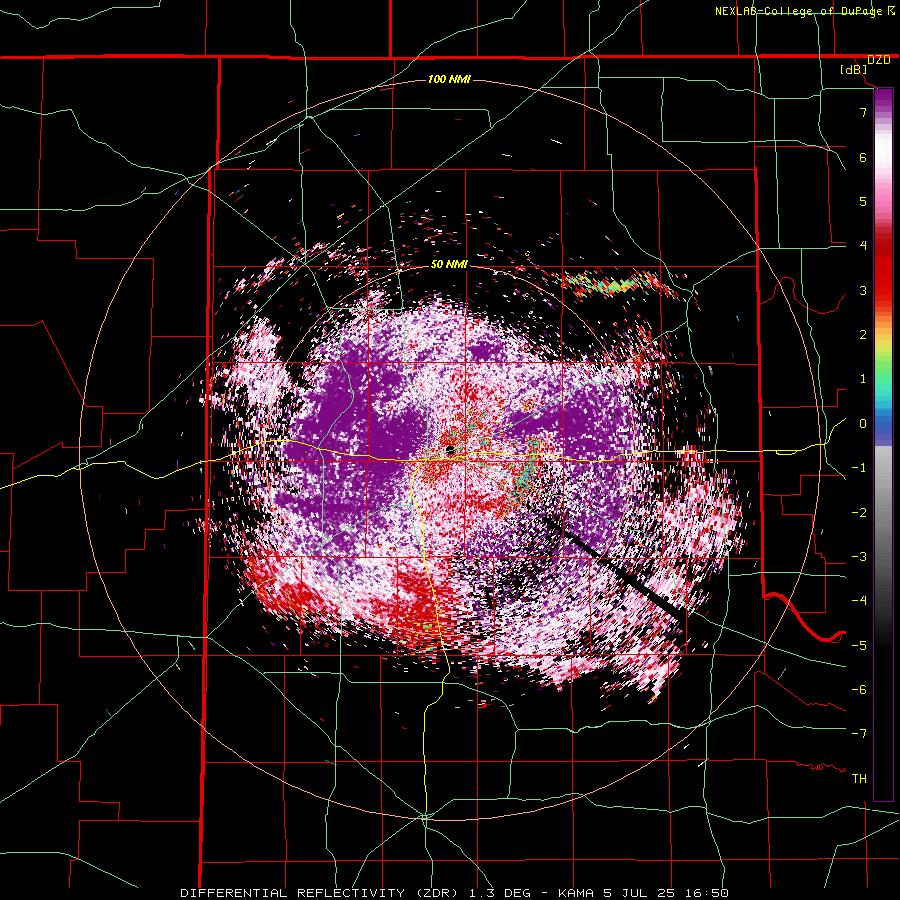Click the -2 dB value on color scale

859,513
